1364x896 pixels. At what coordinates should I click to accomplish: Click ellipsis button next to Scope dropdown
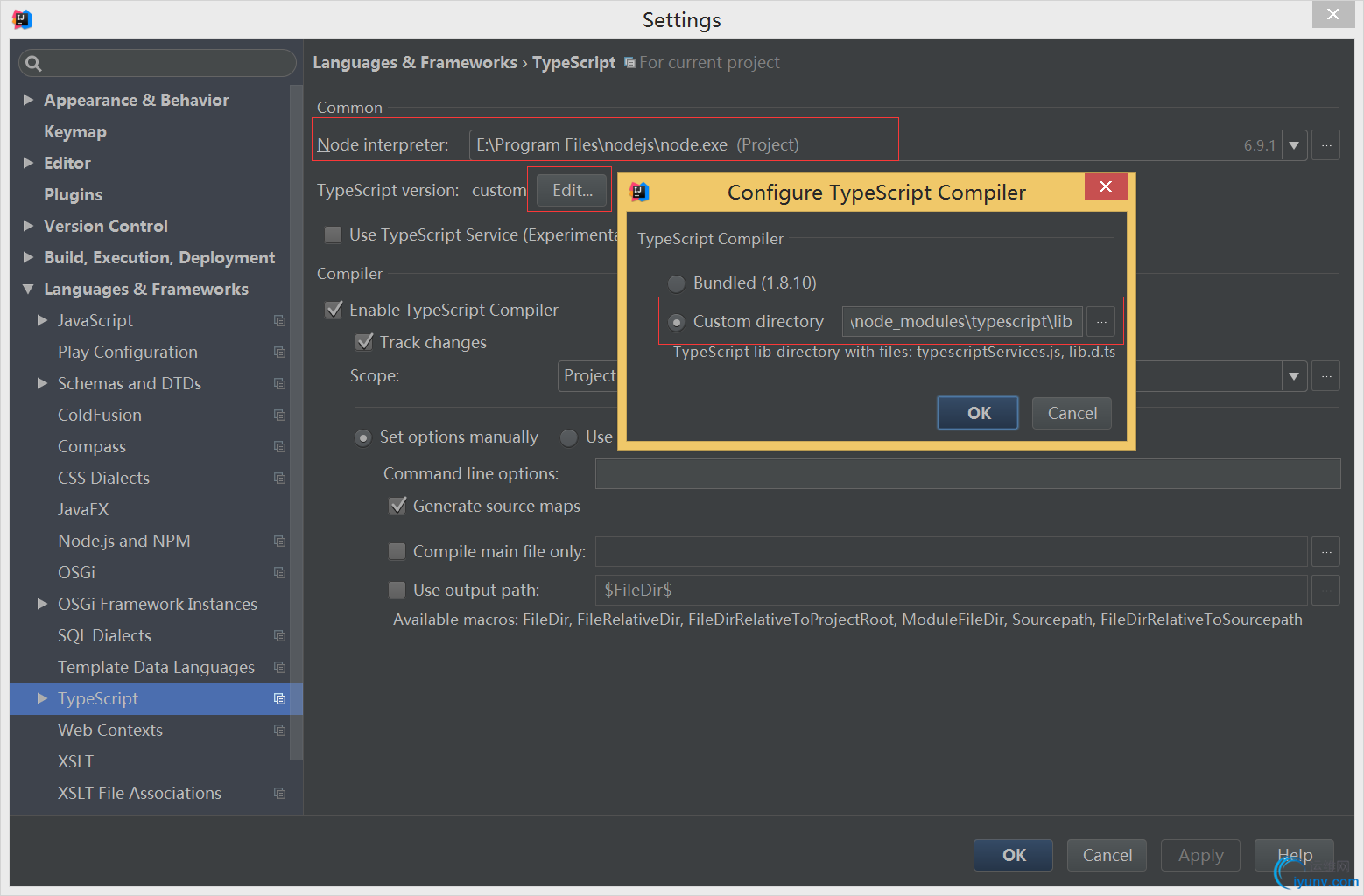1326,376
